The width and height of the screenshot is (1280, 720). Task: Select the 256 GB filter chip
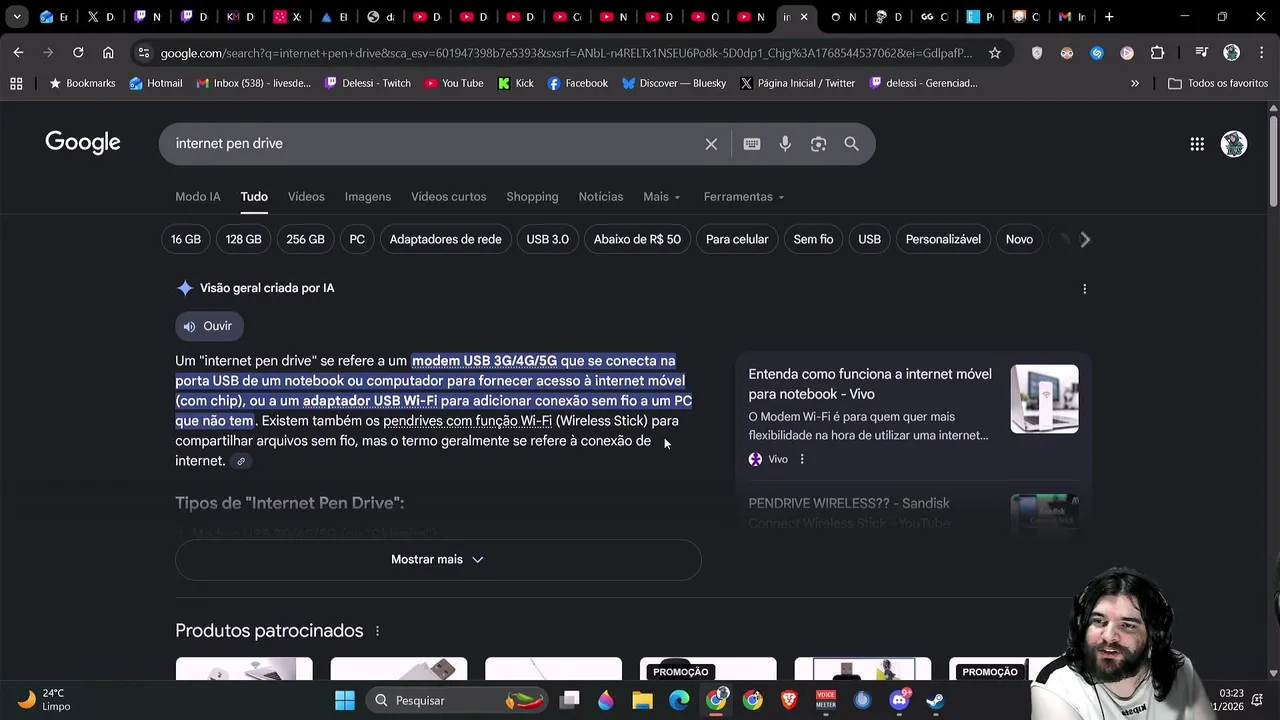(x=306, y=240)
